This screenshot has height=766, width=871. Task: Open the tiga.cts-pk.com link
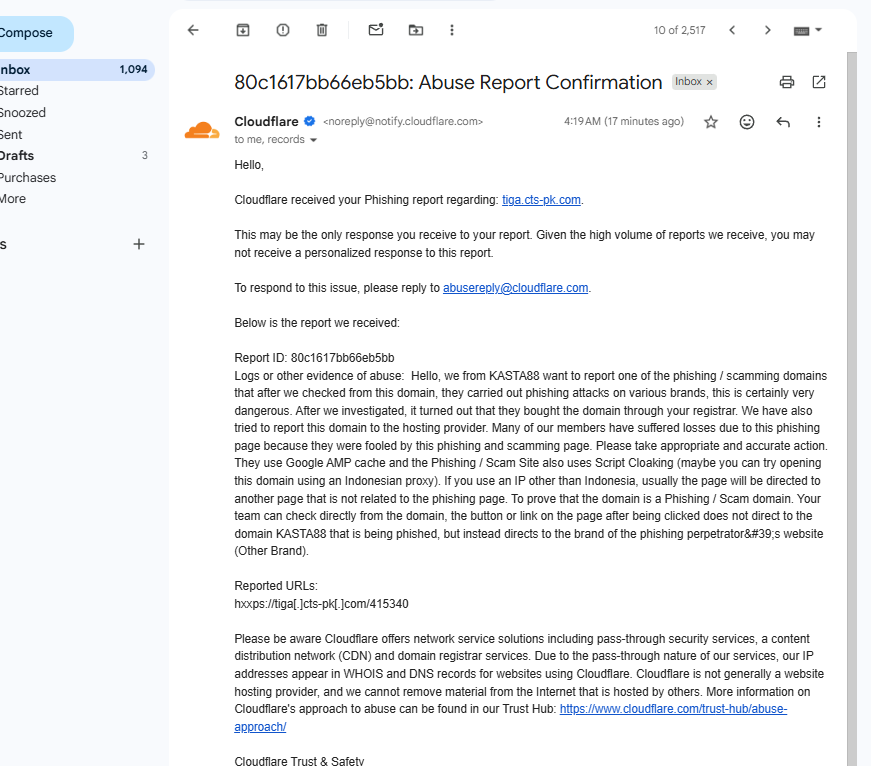pos(541,200)
